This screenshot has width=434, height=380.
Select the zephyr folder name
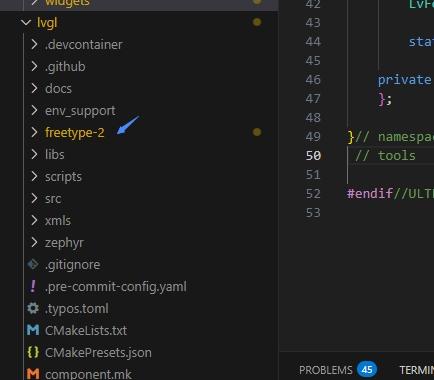[64, 243]
